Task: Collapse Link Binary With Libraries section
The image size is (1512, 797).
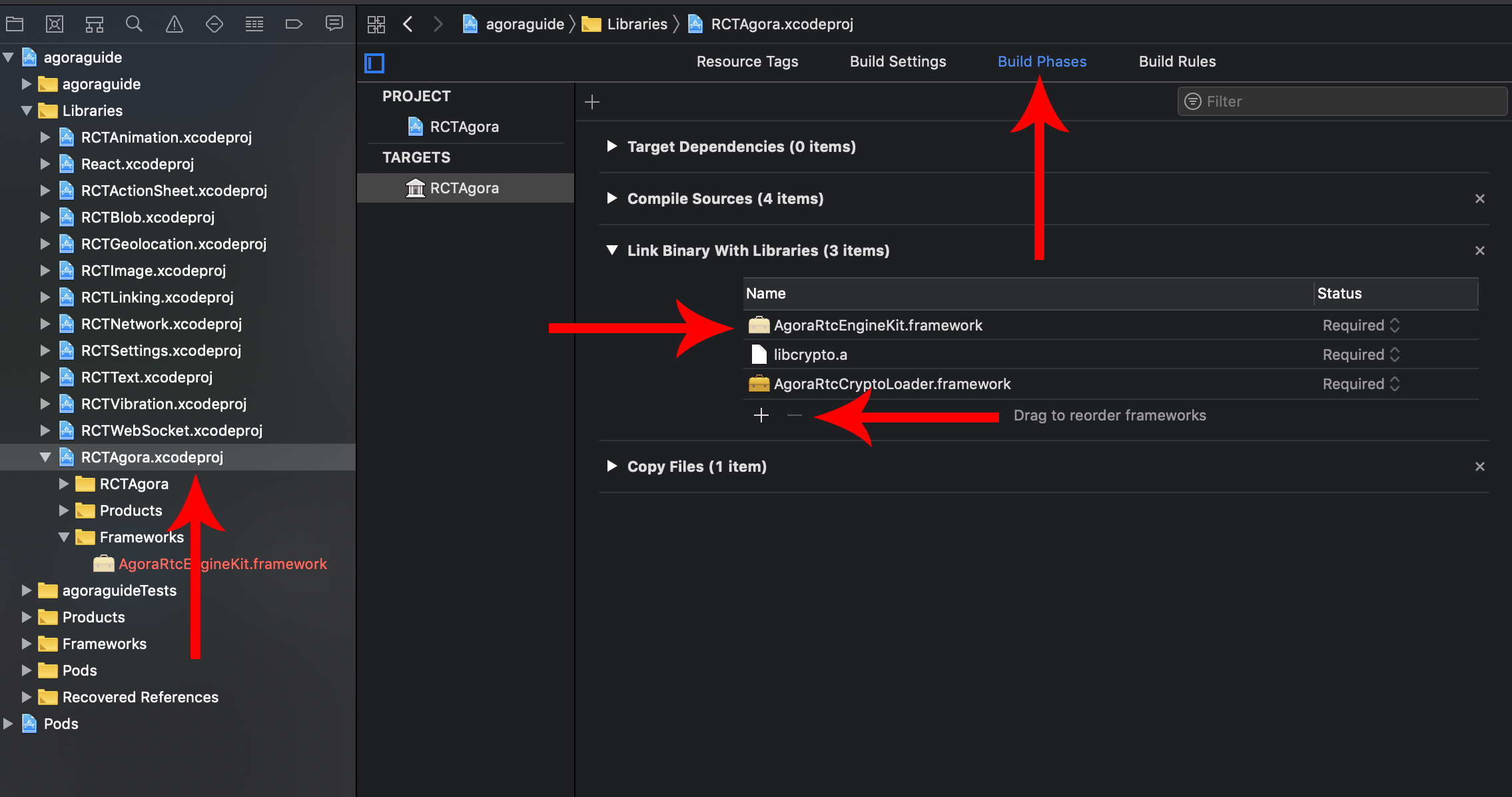Action: 611,251
